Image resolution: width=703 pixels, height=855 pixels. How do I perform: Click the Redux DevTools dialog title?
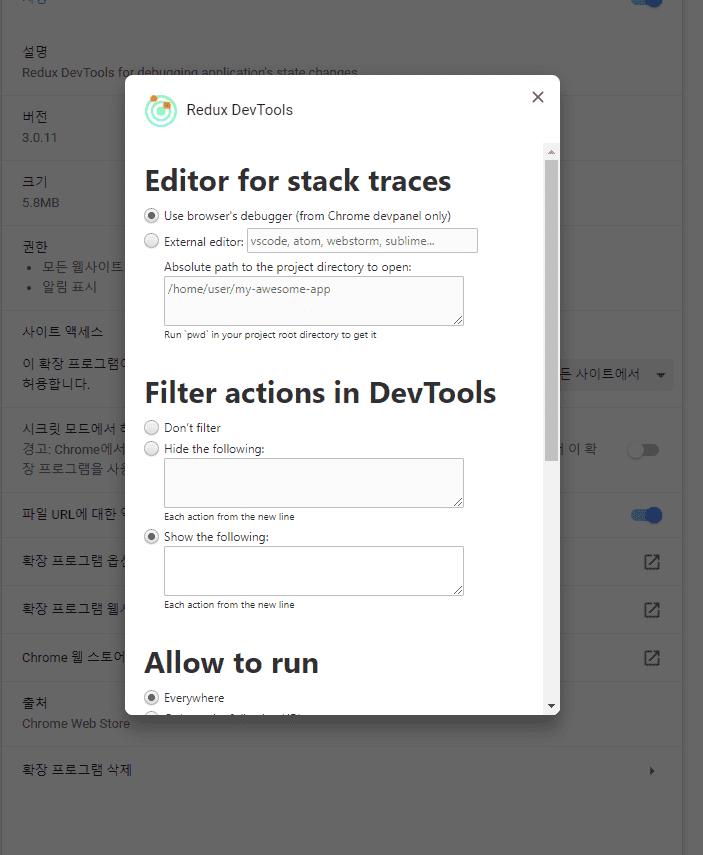[239, 110]
